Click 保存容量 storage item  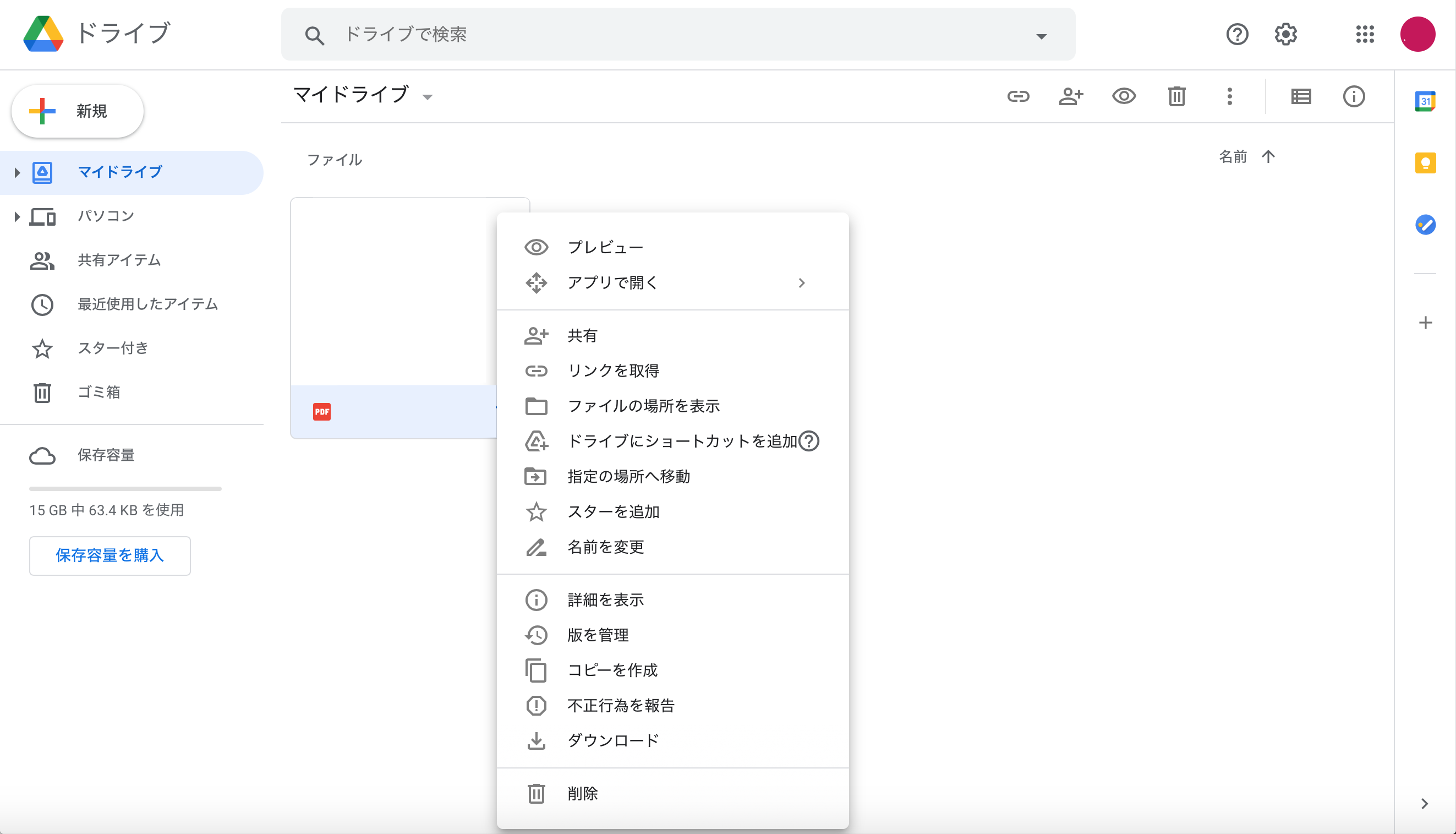132,455
